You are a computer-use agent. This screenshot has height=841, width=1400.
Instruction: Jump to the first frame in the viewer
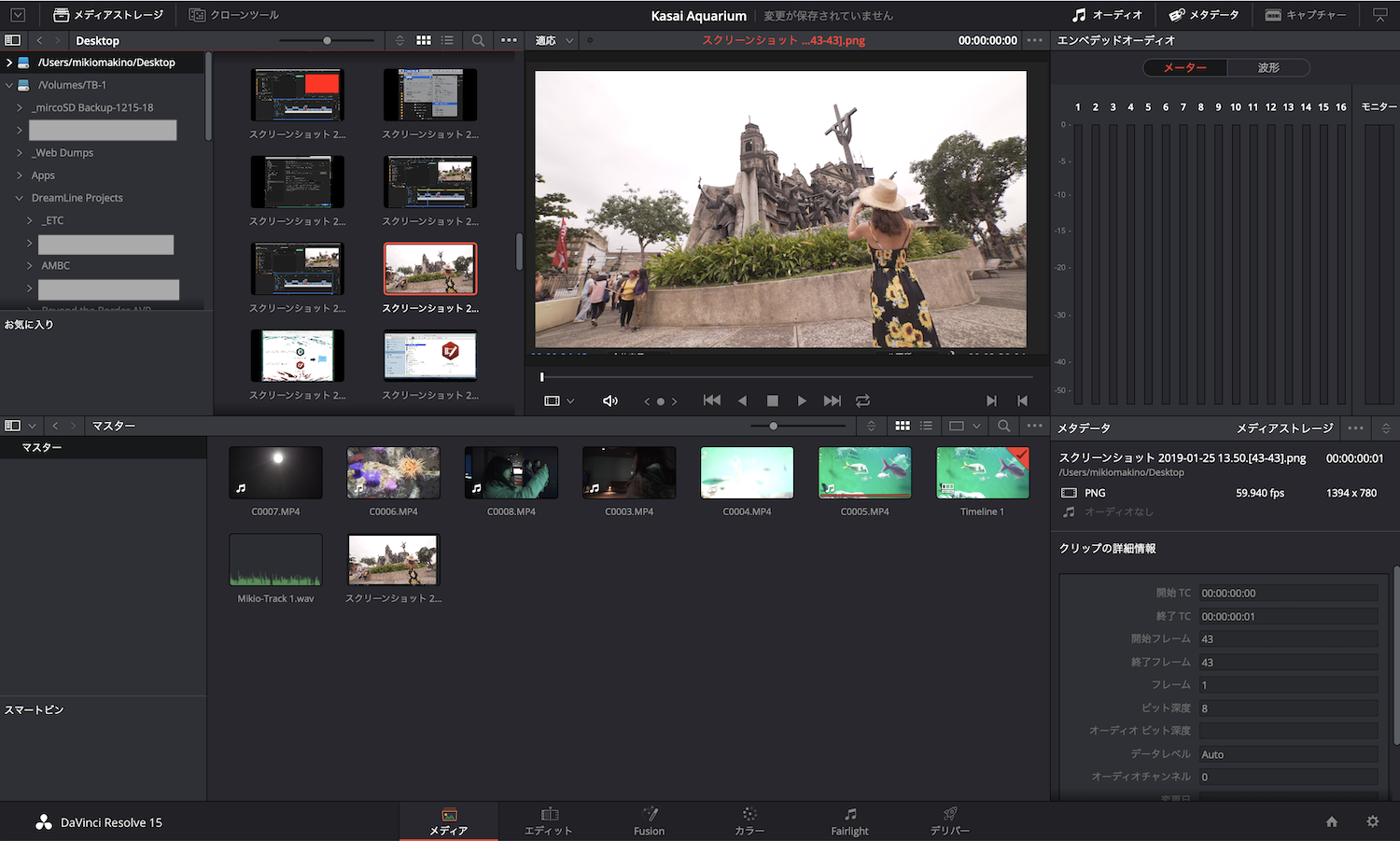(711, 400)
